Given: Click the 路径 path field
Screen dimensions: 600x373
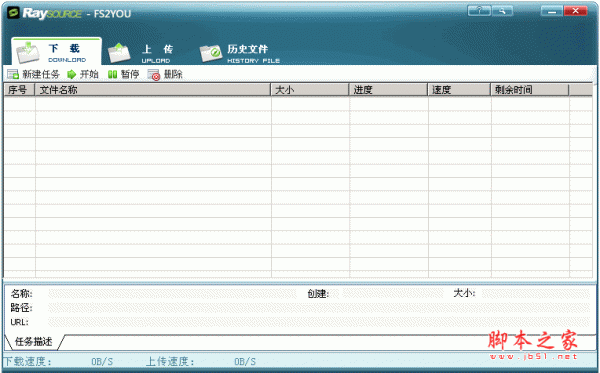Looking at the screenshot, I should [x=319, y=308].
